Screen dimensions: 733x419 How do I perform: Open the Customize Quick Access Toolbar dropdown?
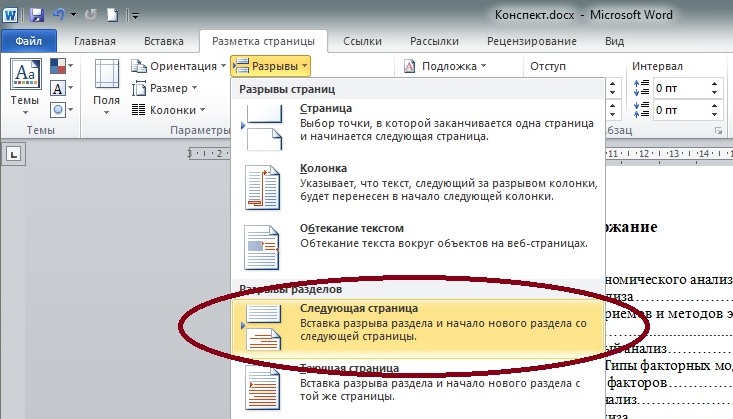coord(135,16)
